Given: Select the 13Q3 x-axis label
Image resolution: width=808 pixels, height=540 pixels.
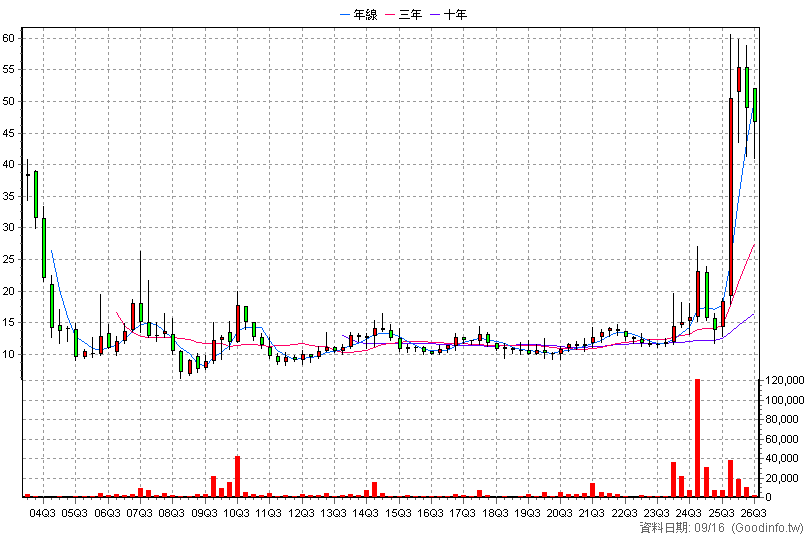Looking at the screenshot, I should pyautogui.click(x=333, y=513).
